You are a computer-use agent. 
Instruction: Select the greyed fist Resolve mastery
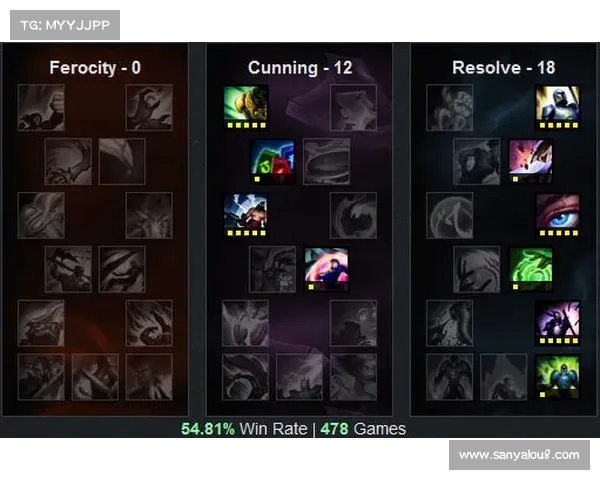(450, 108)
